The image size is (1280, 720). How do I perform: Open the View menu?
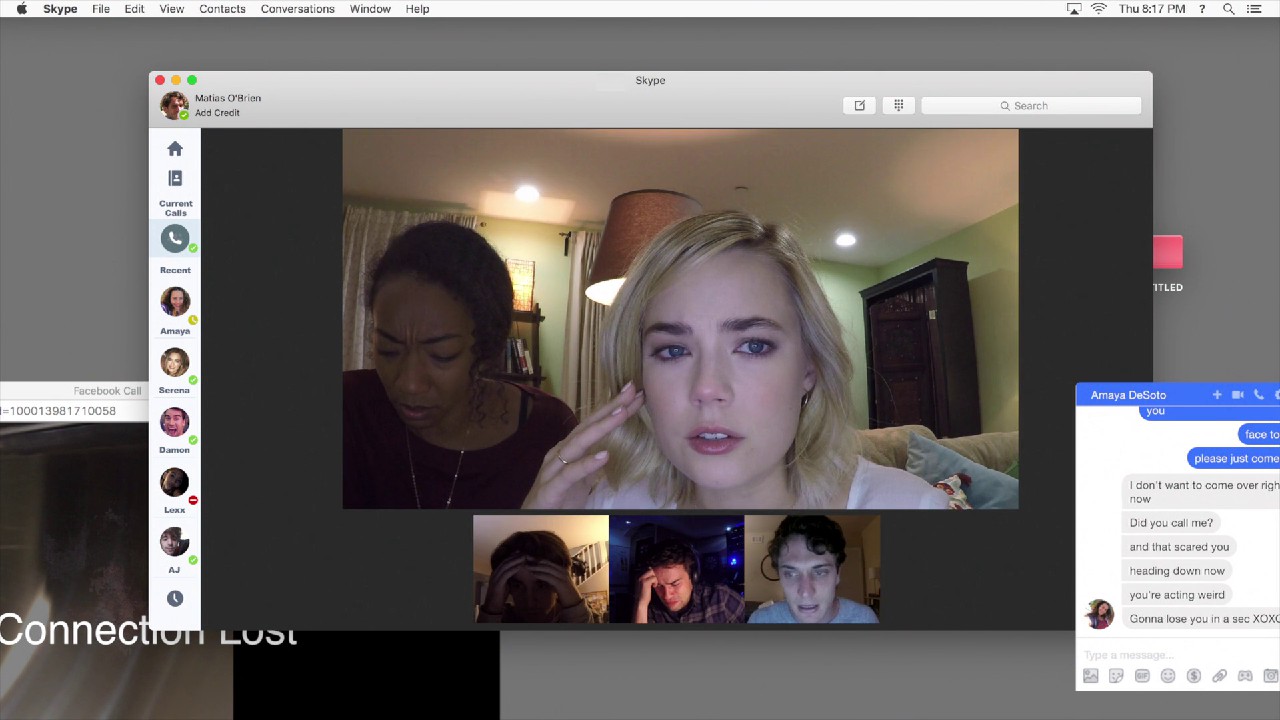coord(172,9)
